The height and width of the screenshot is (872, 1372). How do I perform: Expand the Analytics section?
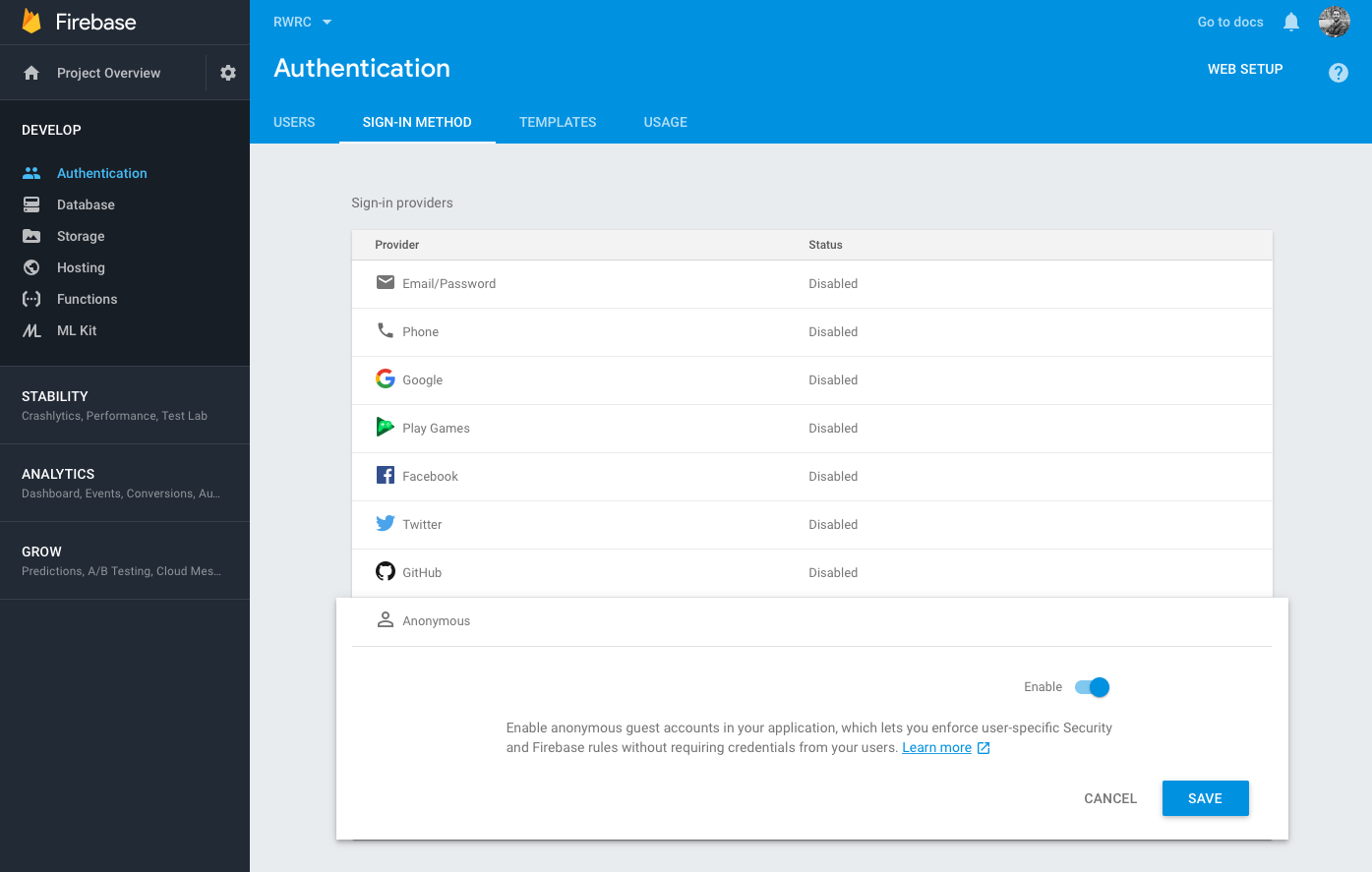[x=125, y=483]
